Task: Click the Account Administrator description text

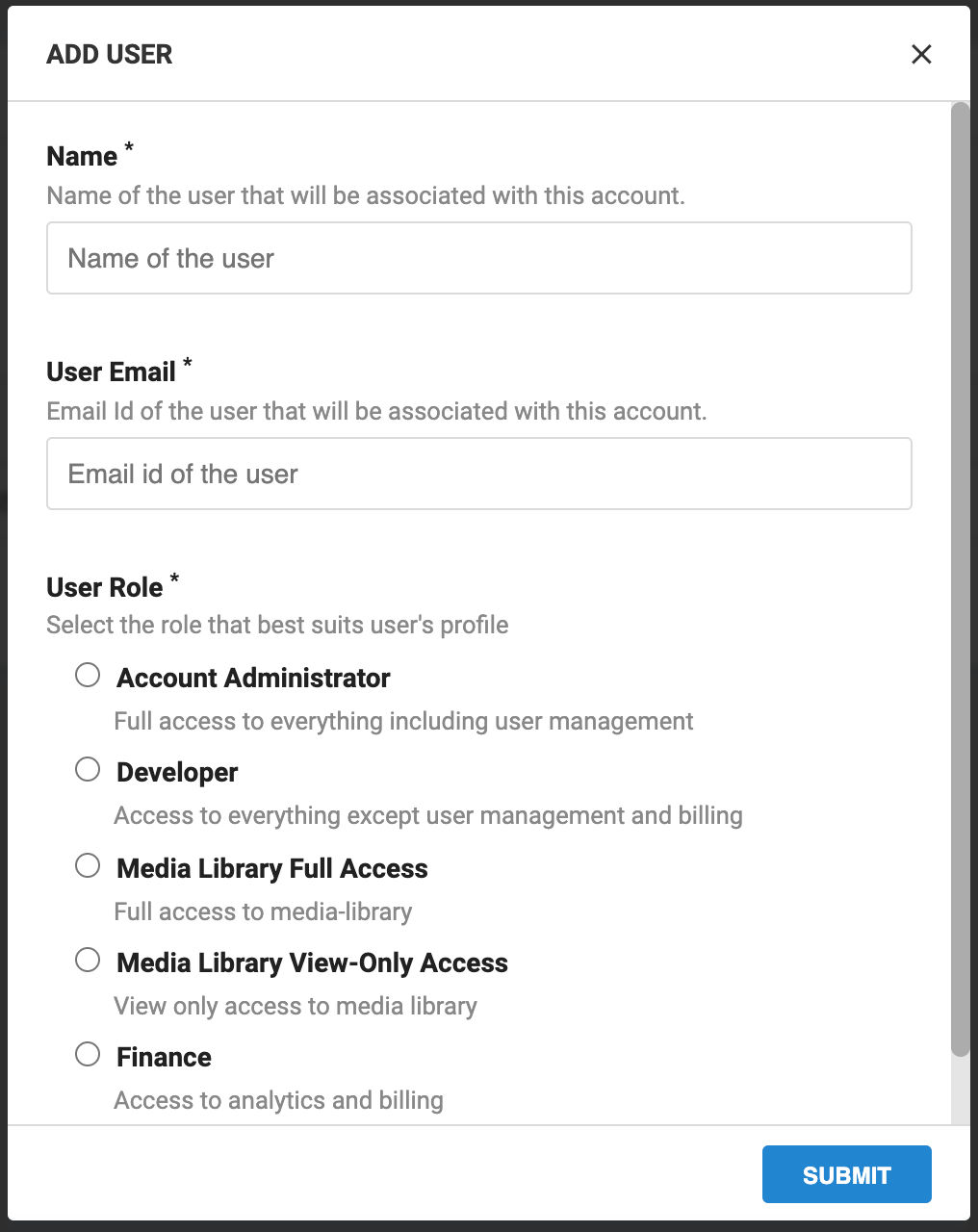Action: click(x=403, y=721)
